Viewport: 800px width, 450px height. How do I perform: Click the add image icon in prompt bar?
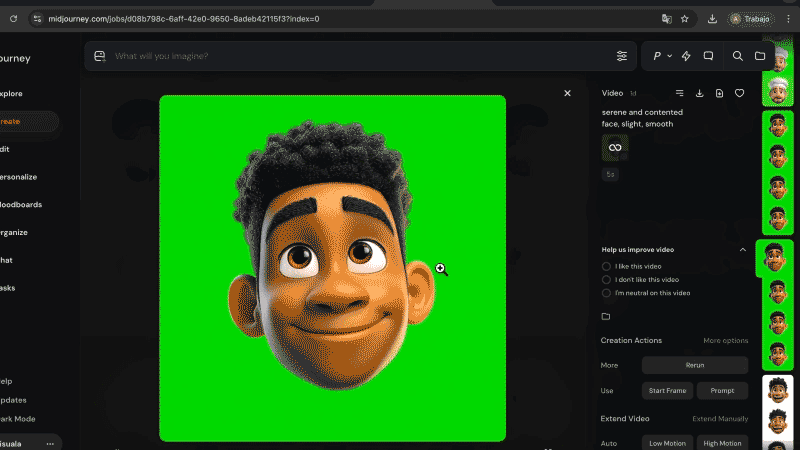coord(99,56)
